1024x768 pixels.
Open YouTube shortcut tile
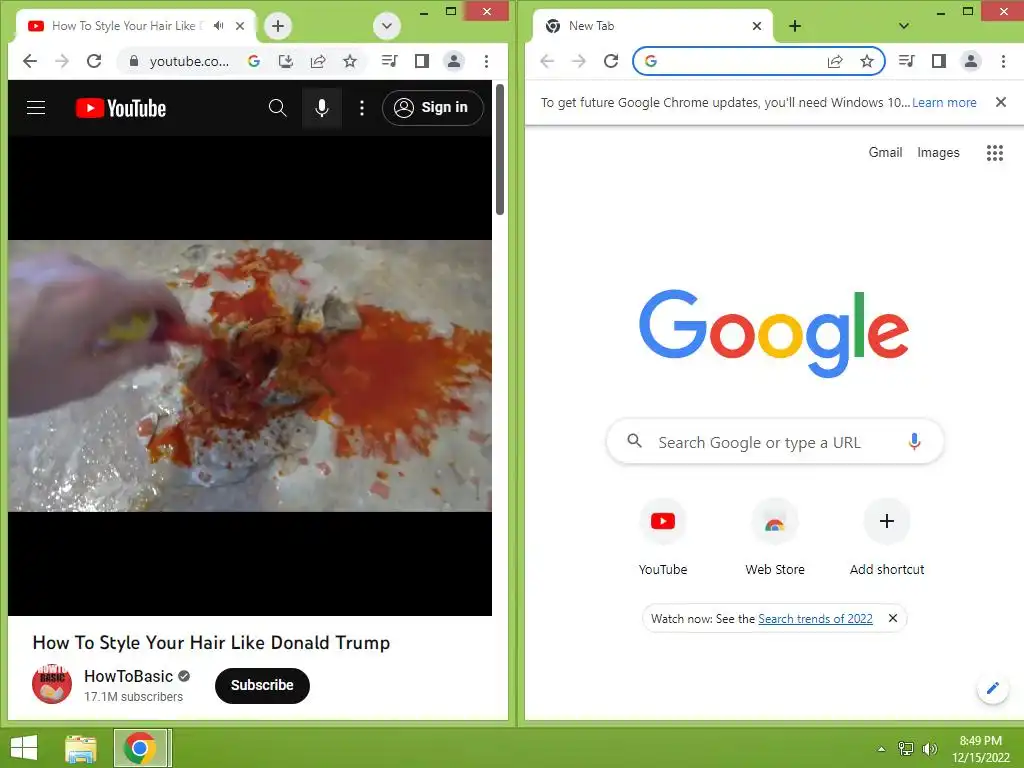tap(663, 537)
